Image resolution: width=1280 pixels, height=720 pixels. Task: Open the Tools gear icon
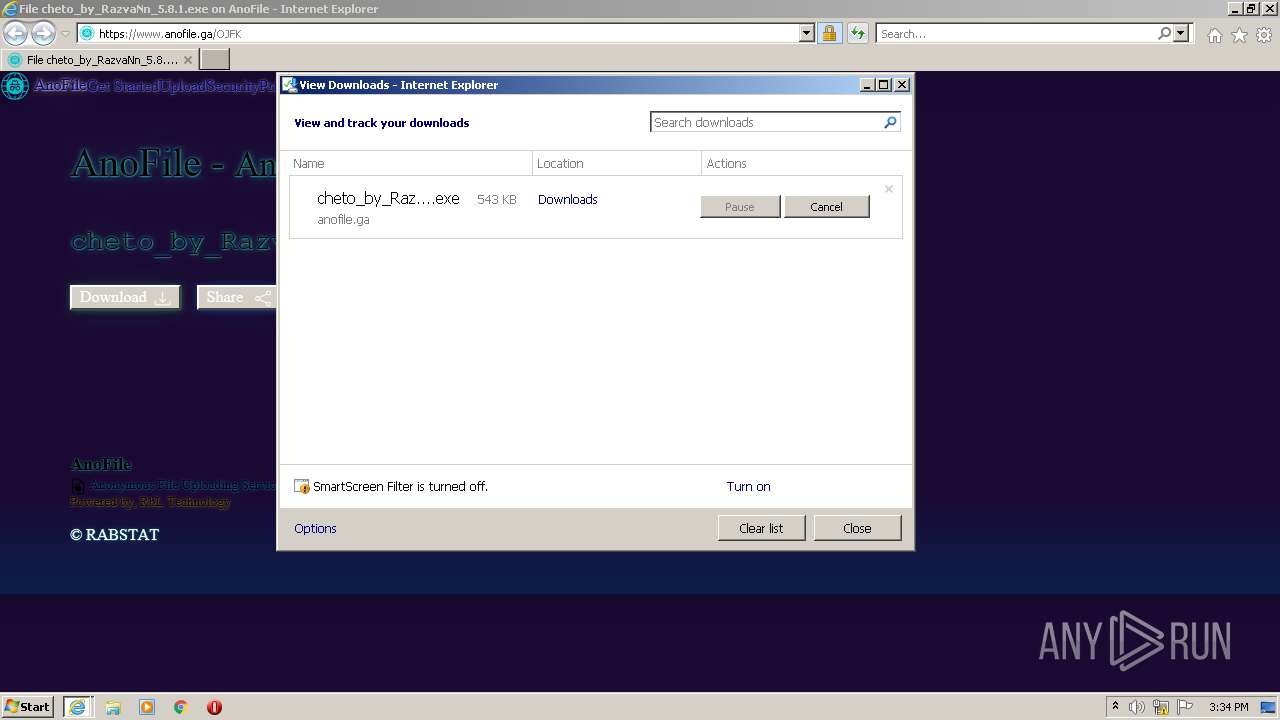1264,35
